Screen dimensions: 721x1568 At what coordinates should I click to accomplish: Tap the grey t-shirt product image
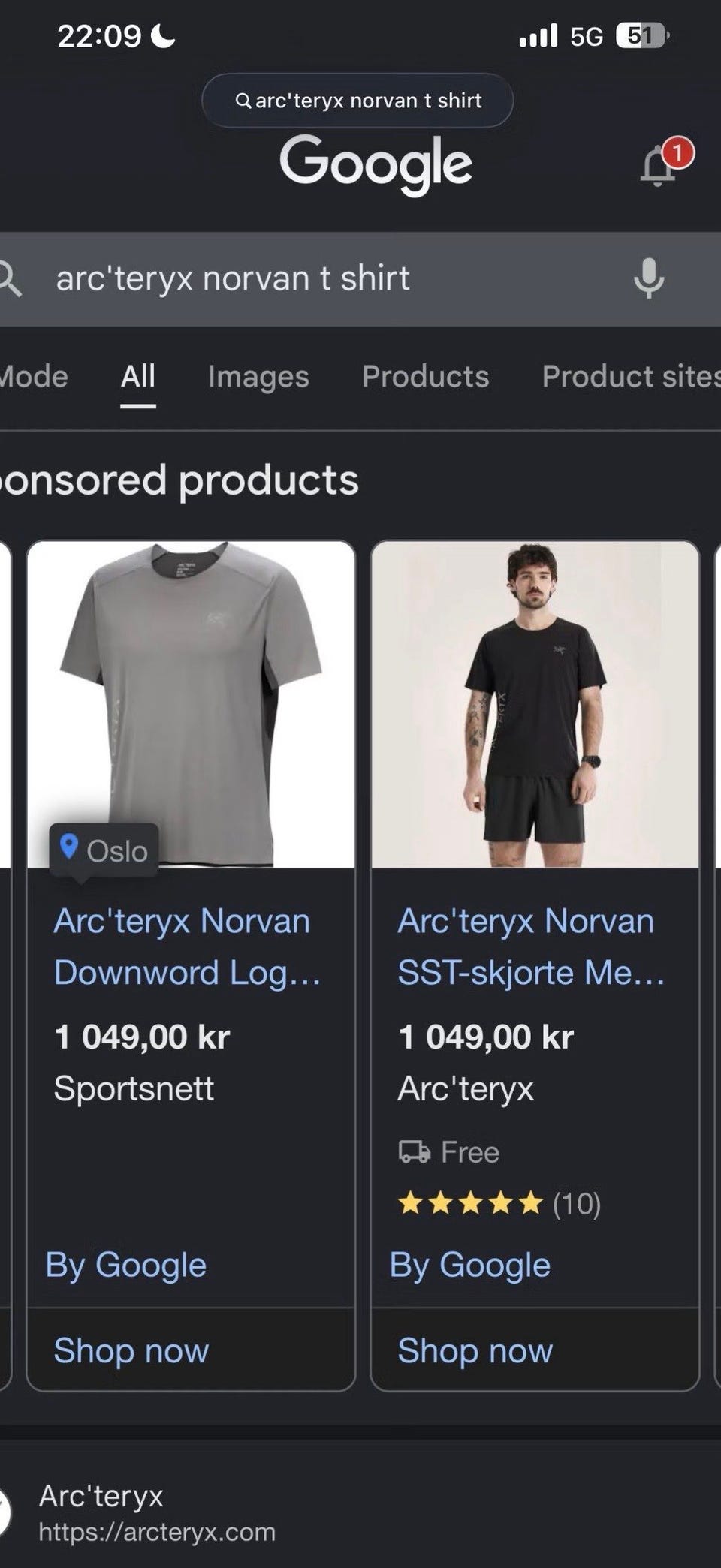(x=191, y=704)
